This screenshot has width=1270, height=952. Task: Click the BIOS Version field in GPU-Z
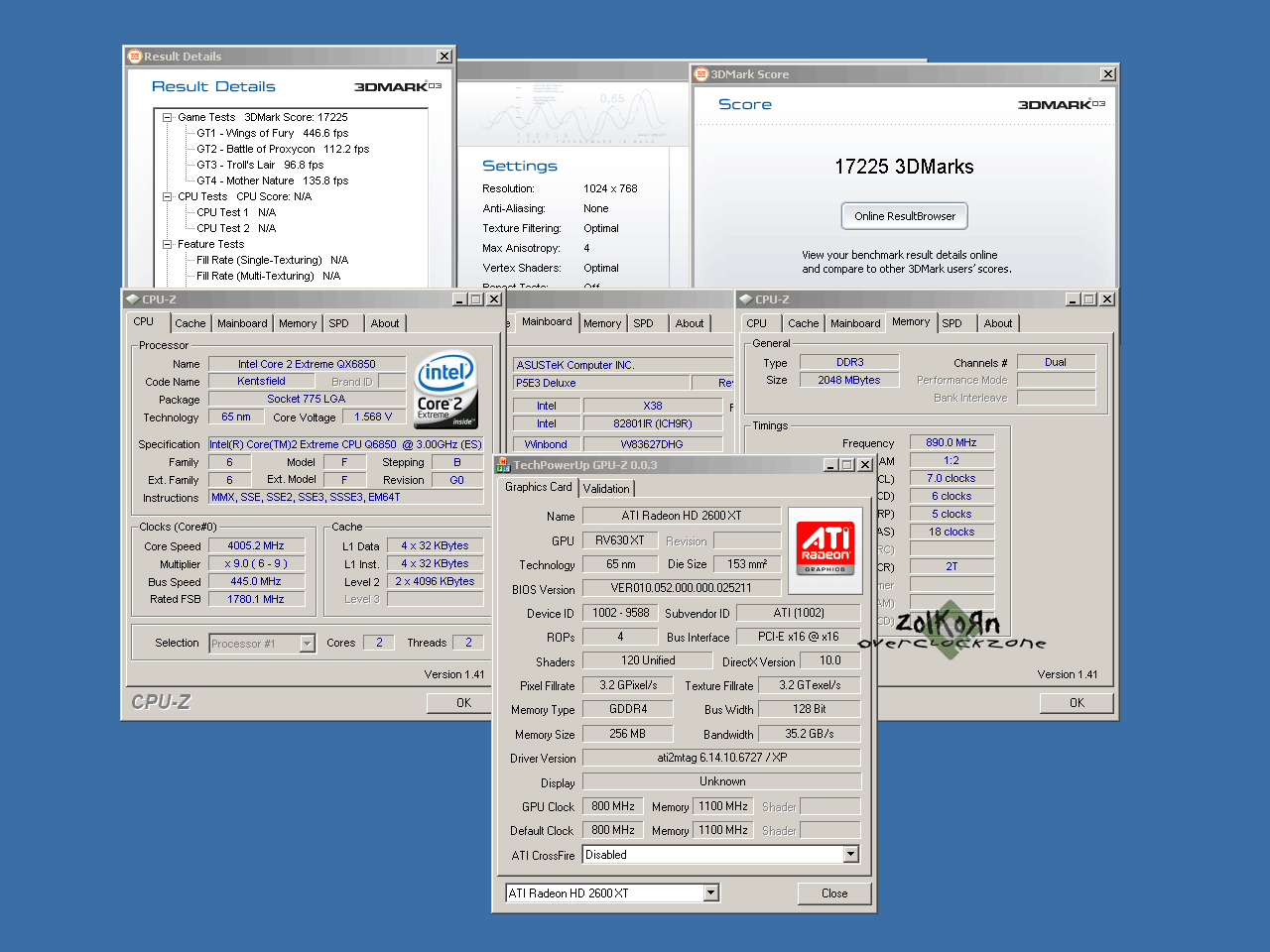tap(682, 588)
